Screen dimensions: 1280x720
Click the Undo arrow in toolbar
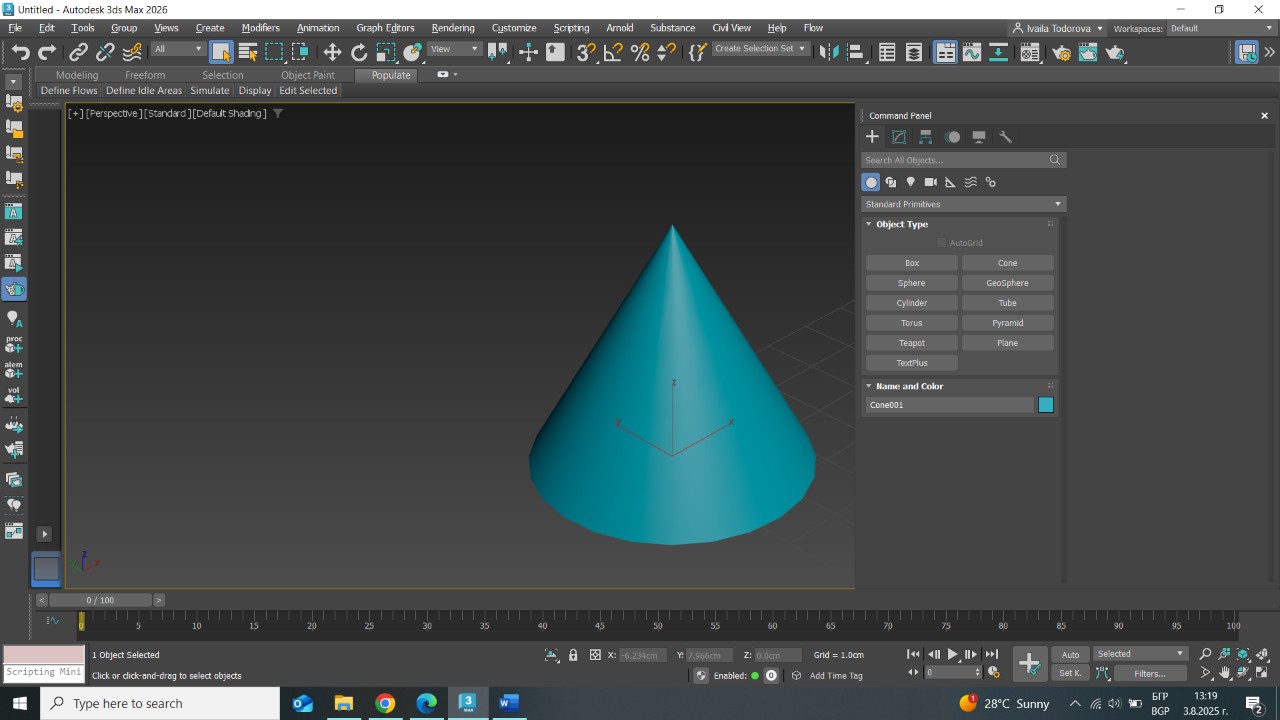[x=20, y=52]
